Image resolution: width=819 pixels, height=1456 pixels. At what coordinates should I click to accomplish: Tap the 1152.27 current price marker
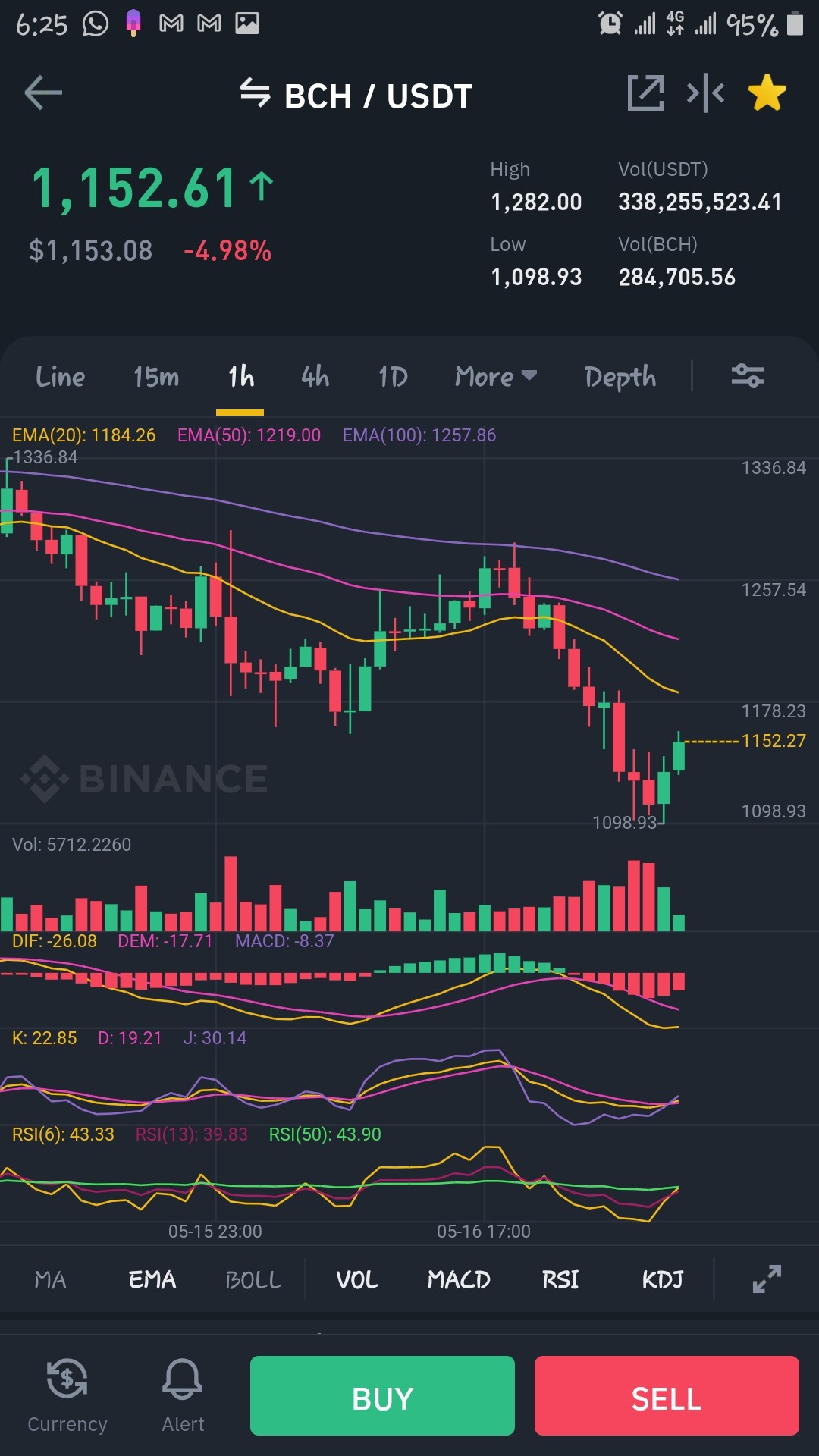click(773, 741)
